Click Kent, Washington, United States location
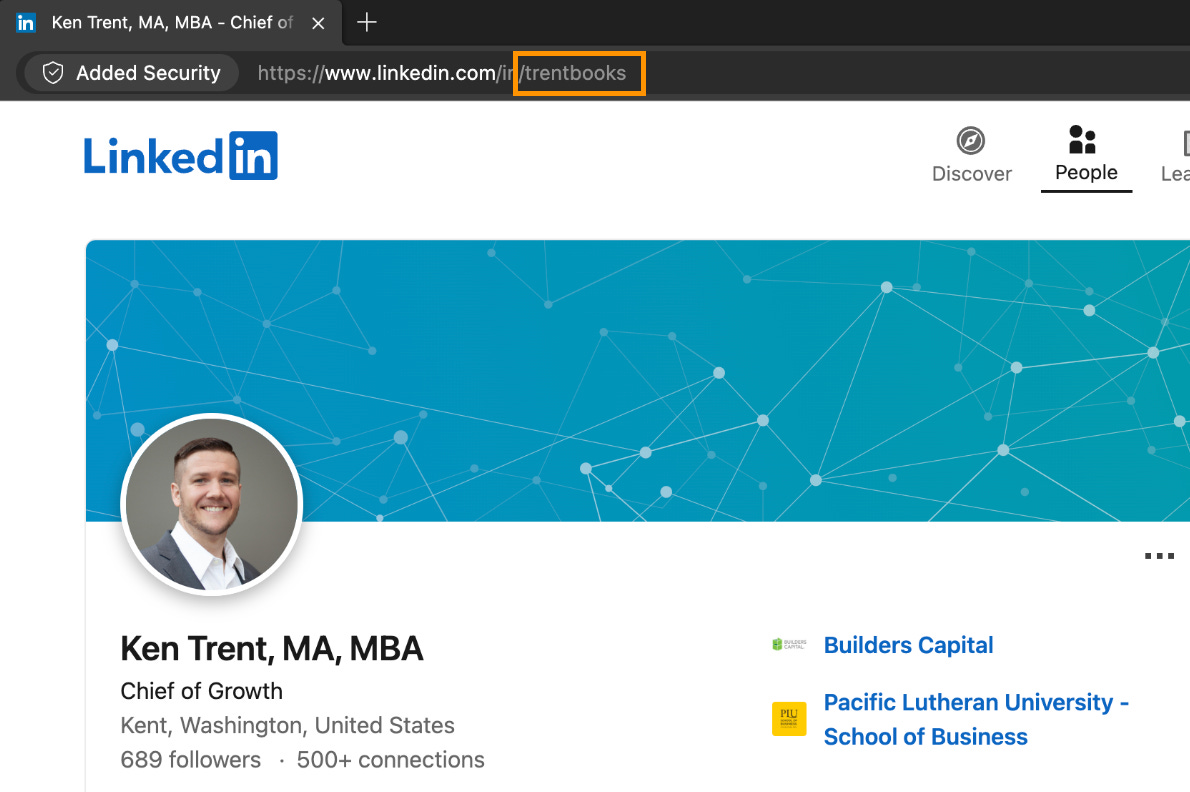Viewport: 1190px width, 792px height. (288, 725)
